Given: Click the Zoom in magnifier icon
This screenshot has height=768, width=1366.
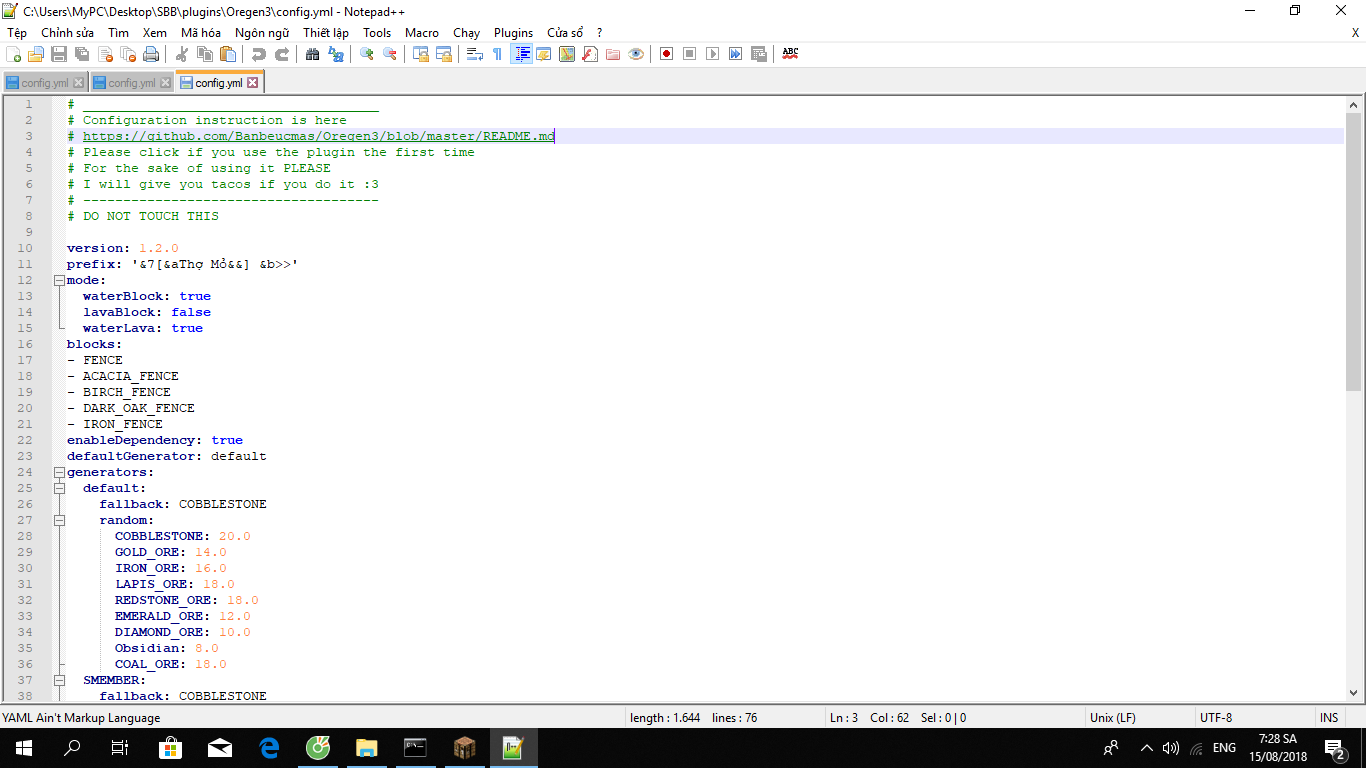Looking at the screenshot, I should [367, 54].
